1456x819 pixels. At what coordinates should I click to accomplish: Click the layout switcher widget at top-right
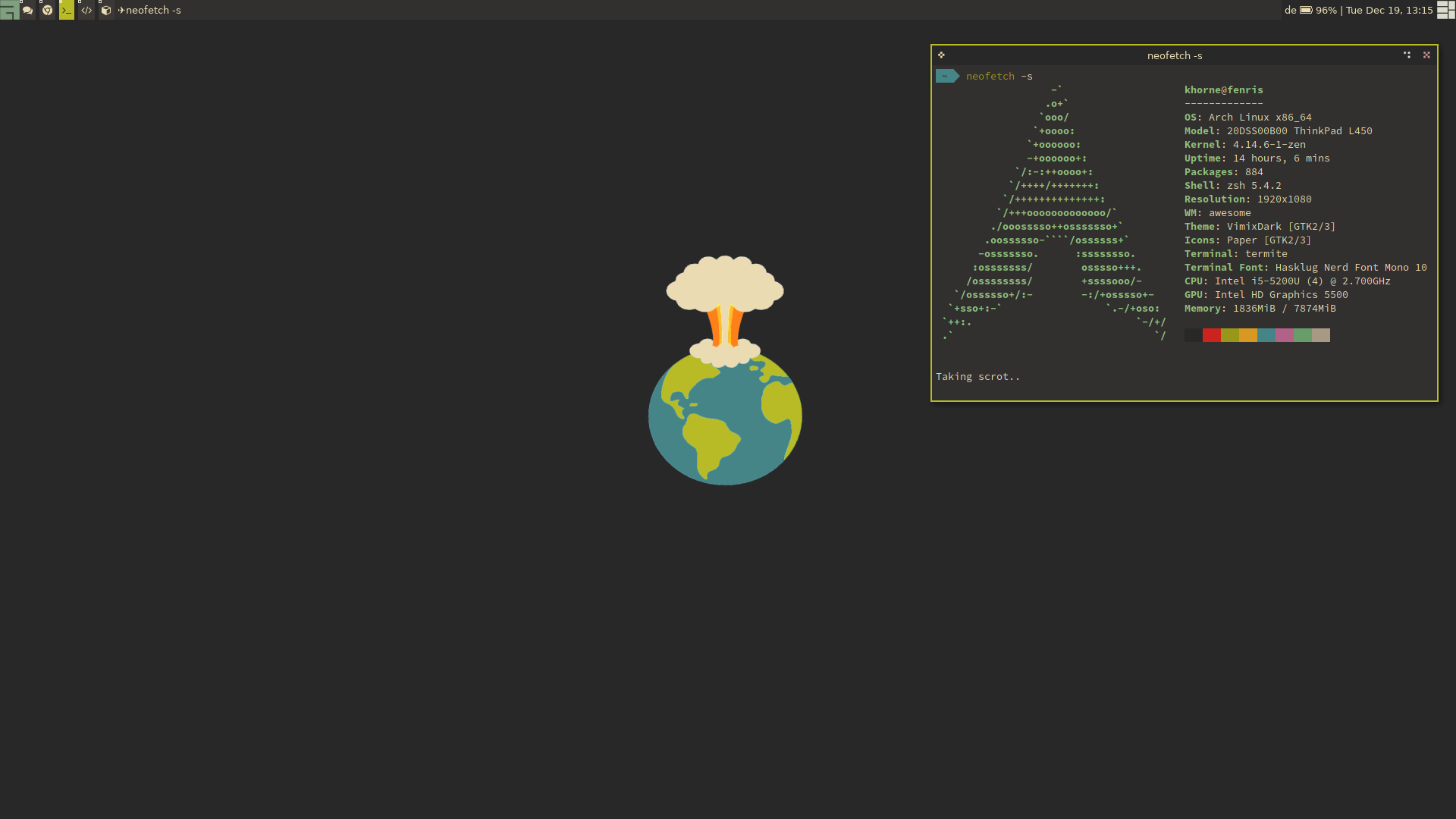1445,11
